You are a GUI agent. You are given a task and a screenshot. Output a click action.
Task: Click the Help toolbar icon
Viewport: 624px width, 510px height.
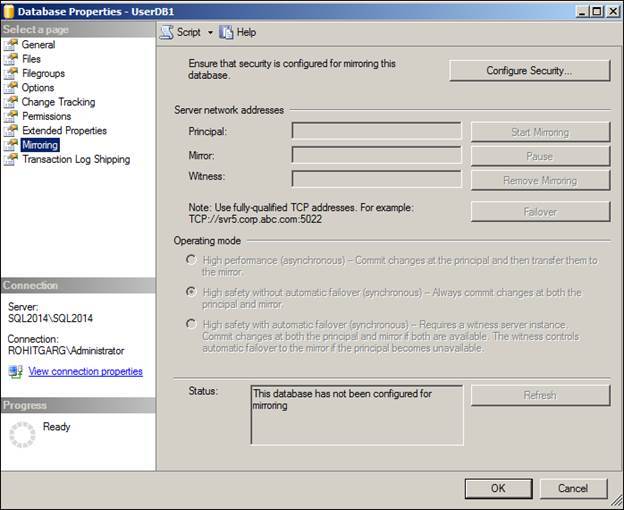(226, 32)
